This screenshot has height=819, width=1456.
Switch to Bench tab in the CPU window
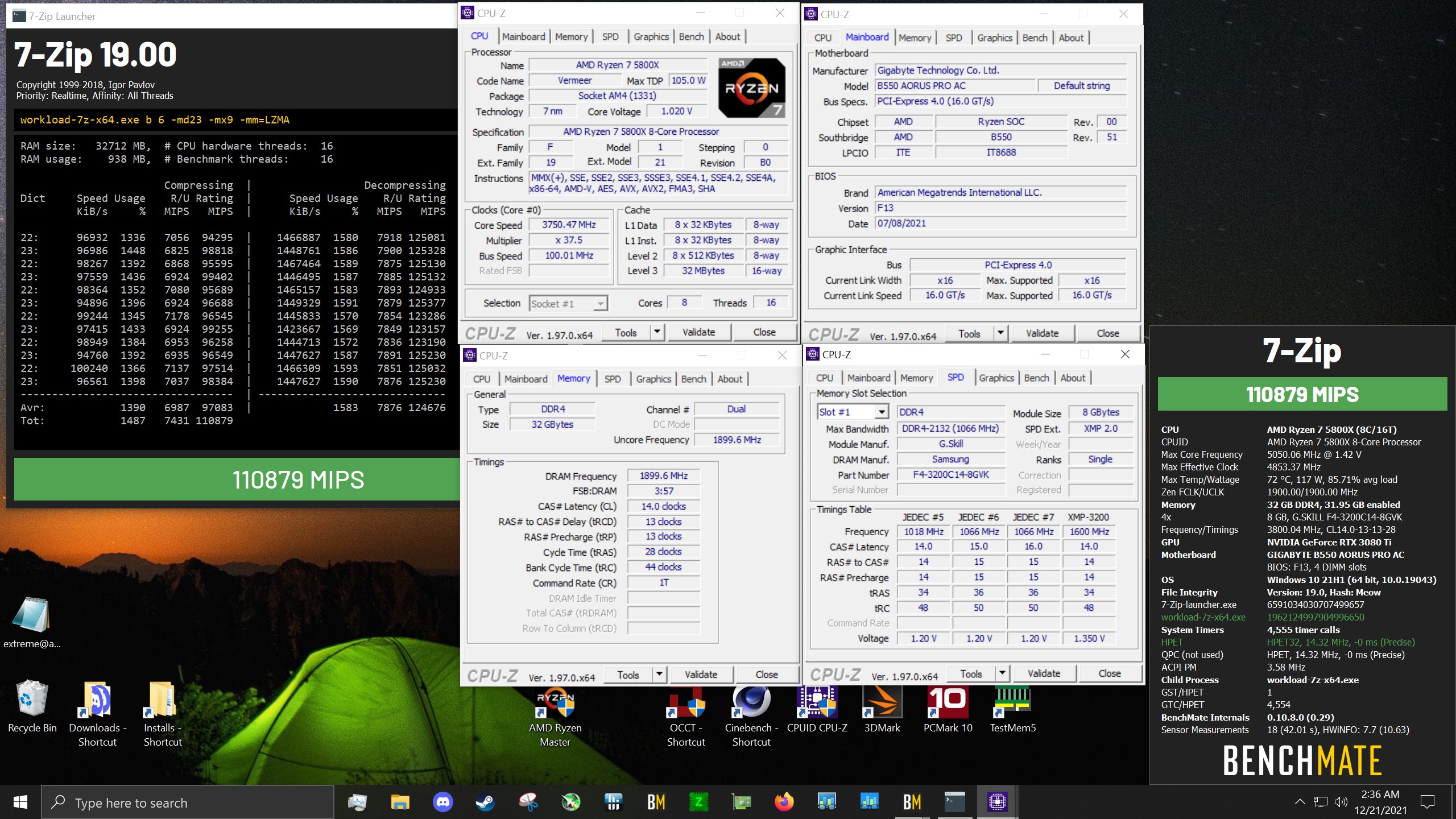coord(692,37)
